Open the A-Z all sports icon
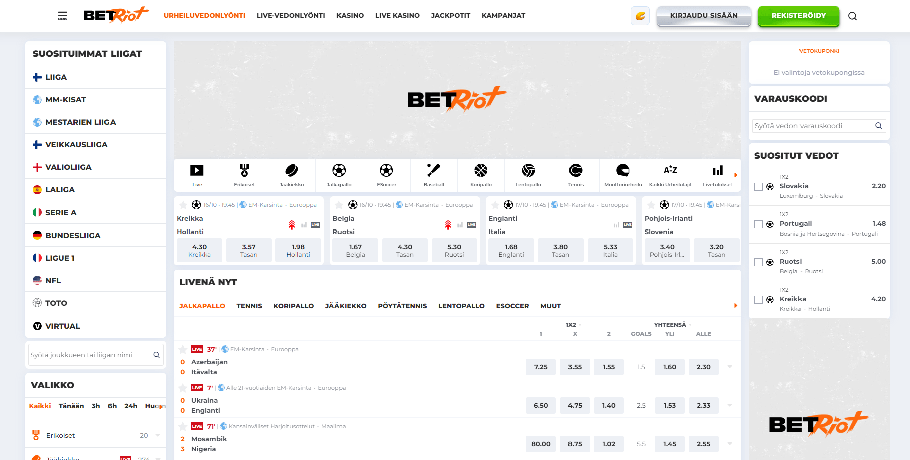The image size is (910, 460). [670, 171]
